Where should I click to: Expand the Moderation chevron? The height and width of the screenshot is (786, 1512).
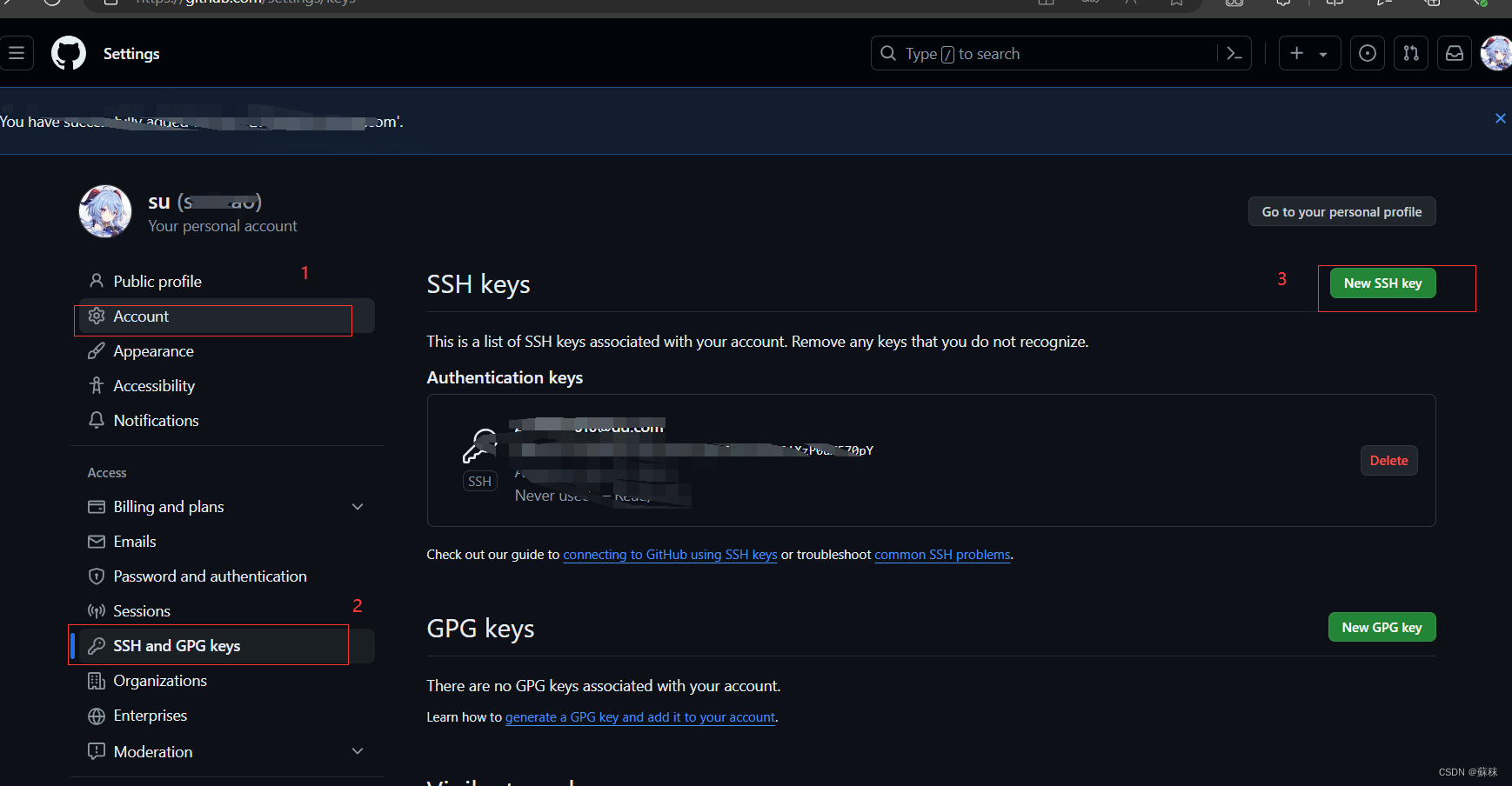(358, 751)
